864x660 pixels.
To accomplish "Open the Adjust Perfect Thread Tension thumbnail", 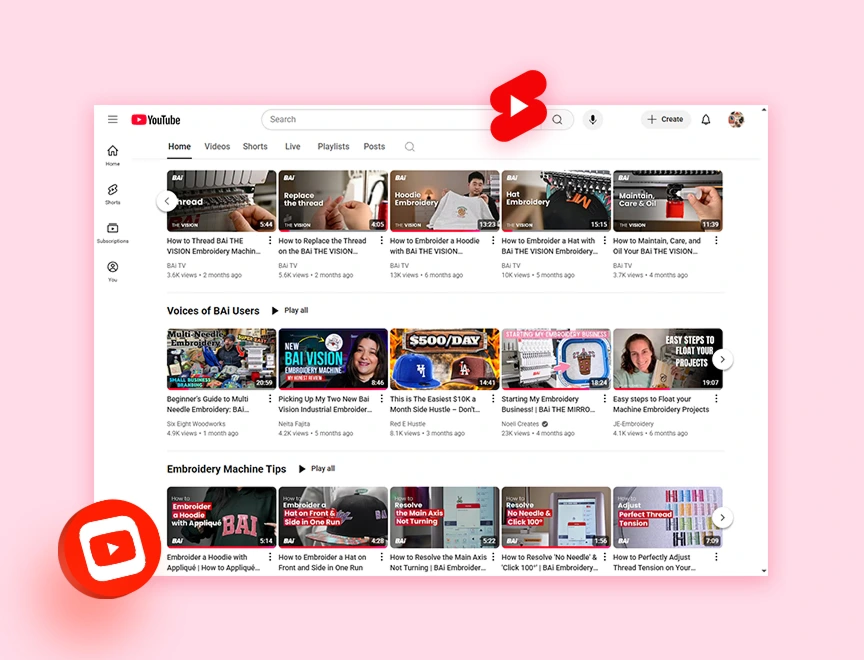I will [668, 517].
